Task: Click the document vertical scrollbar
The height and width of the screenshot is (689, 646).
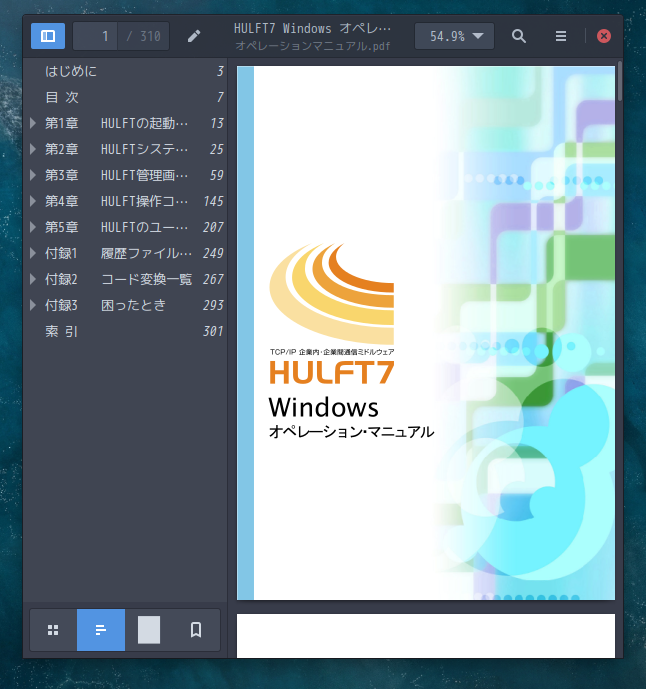Action: pos(620,82)
